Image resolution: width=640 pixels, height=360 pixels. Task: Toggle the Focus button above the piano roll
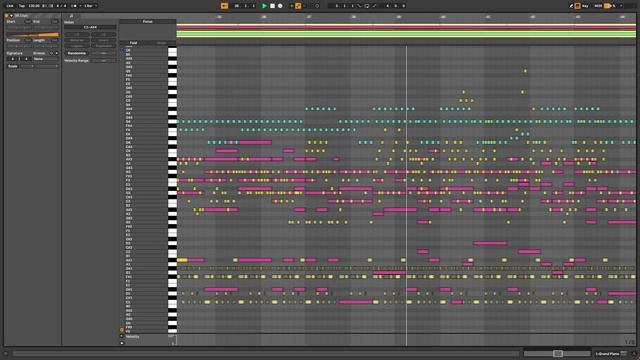[x=147, y=21]
